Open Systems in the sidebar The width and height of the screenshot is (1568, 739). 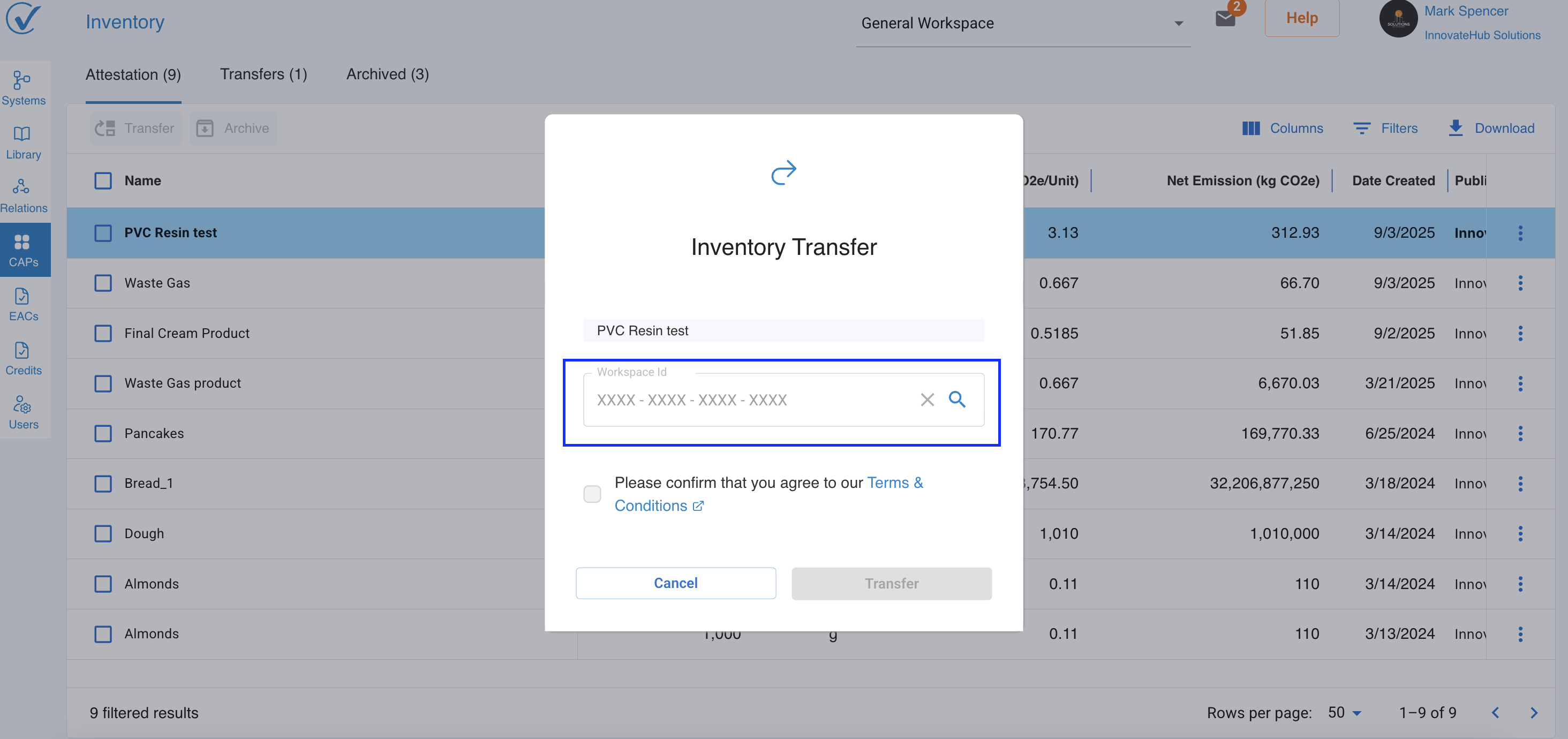[23, 88]
